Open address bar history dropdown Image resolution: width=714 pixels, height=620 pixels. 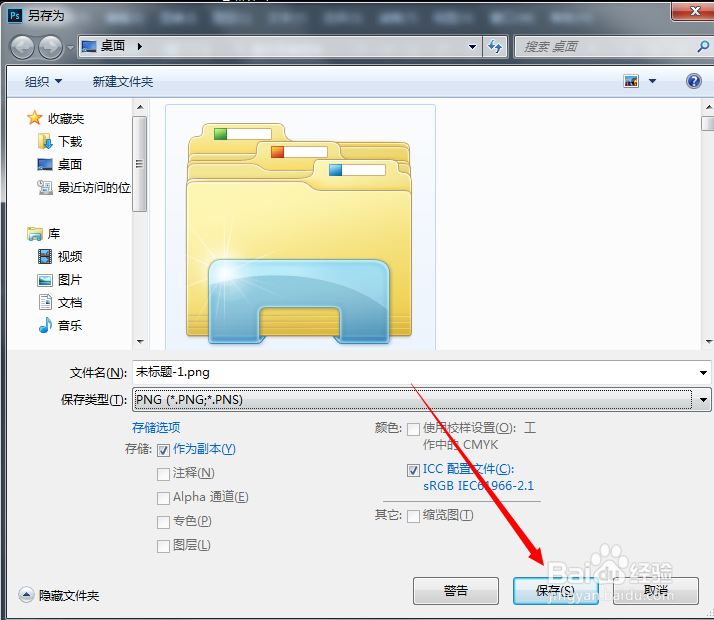tap(472, 46)
